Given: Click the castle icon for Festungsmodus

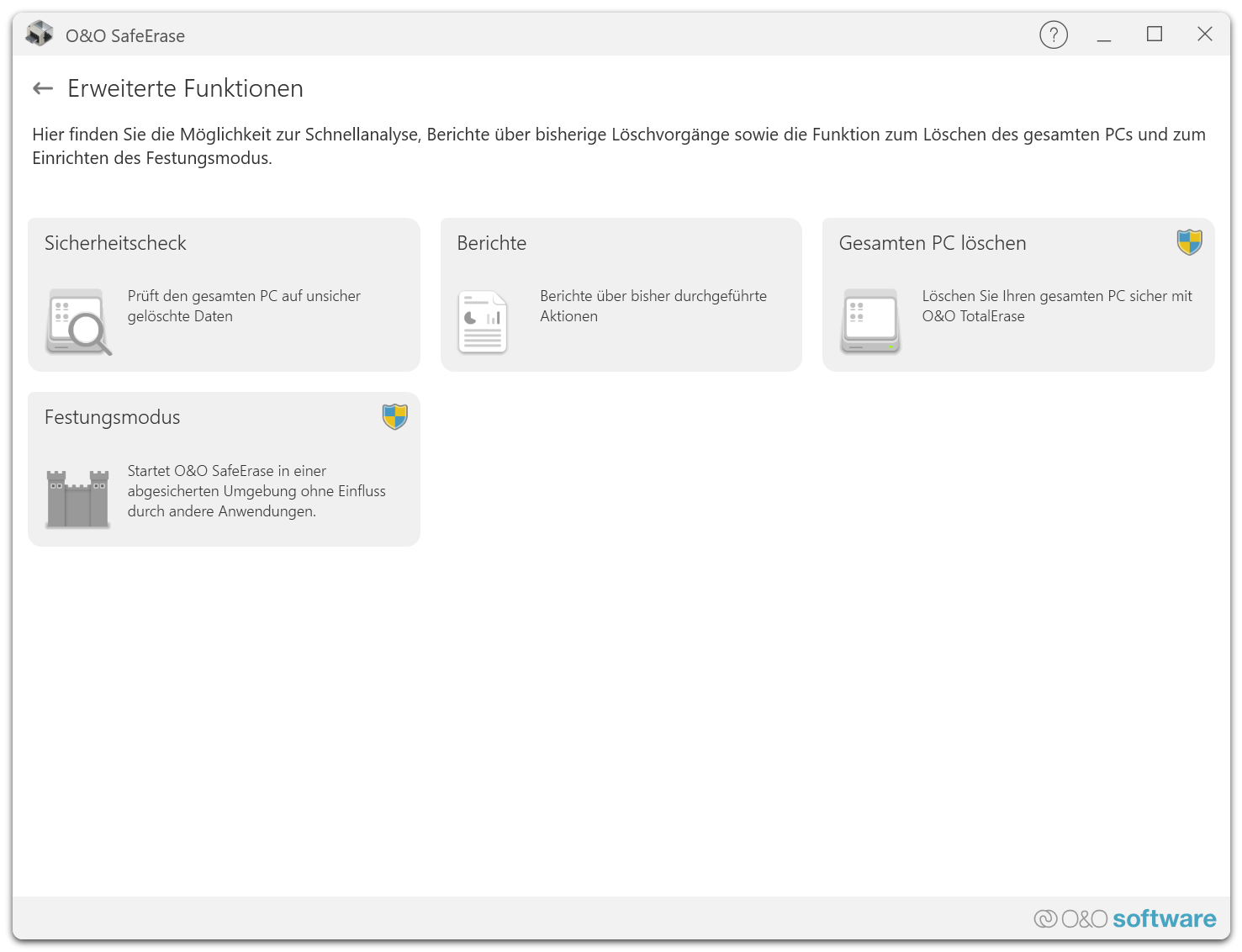Looking at the screenshot, I should [78, 499].
